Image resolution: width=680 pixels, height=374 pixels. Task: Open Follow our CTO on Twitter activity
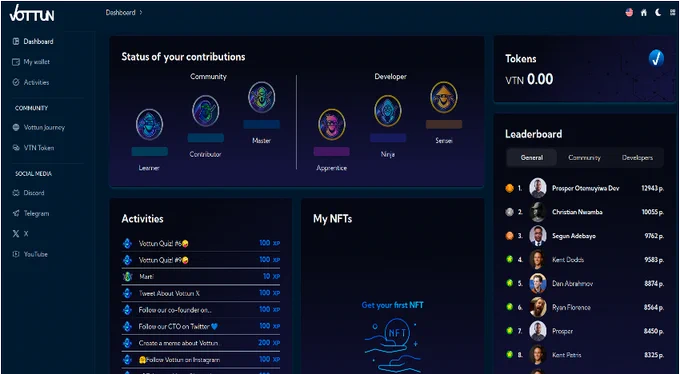pyautogui.click(x=201, y=326)
